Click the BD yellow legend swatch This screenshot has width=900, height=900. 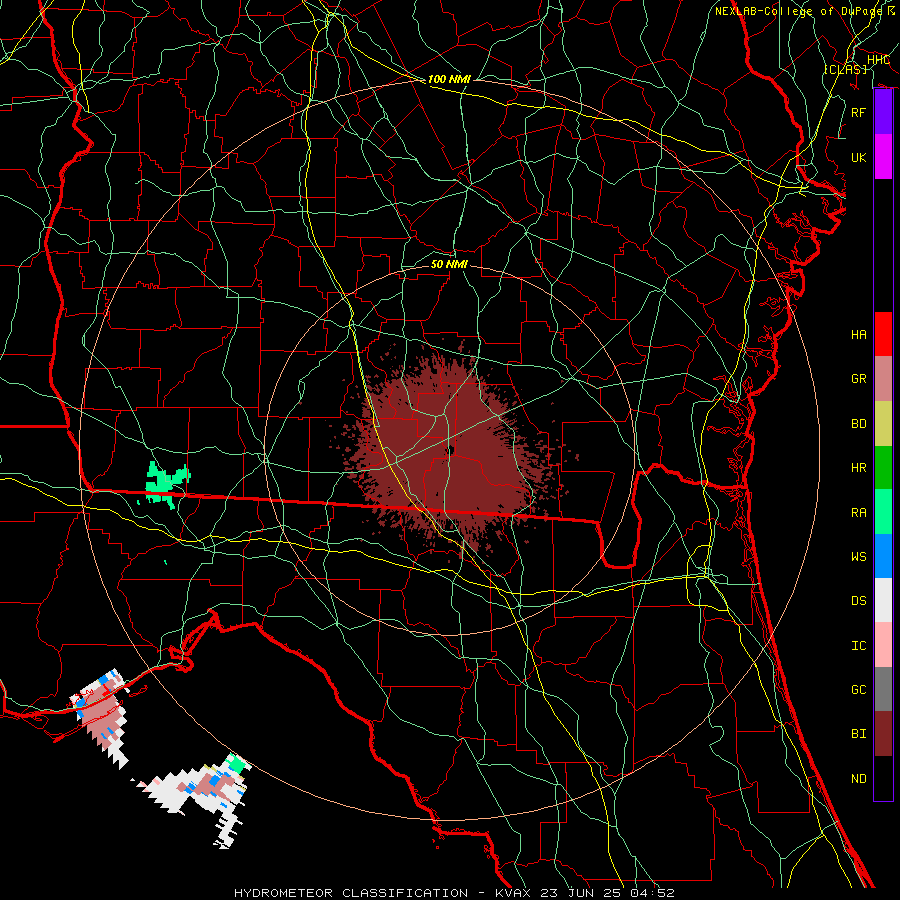click(x=883, y=424)
